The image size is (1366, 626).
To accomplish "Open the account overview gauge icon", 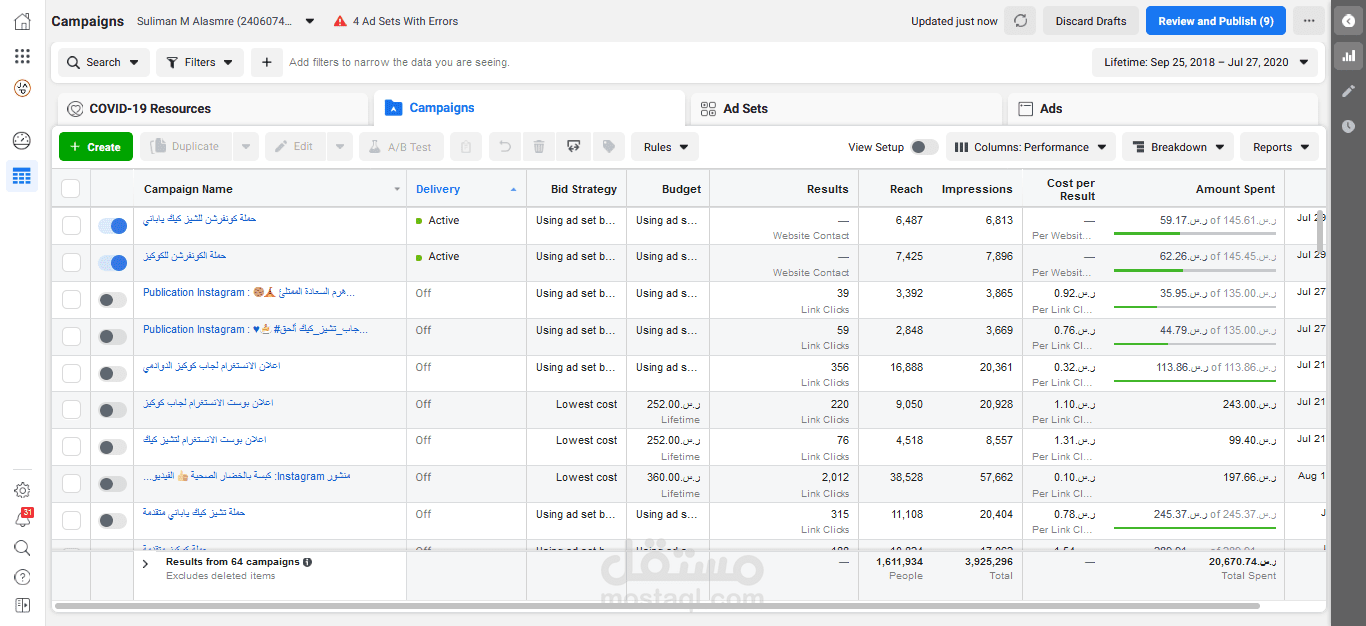I will (22, 141).
